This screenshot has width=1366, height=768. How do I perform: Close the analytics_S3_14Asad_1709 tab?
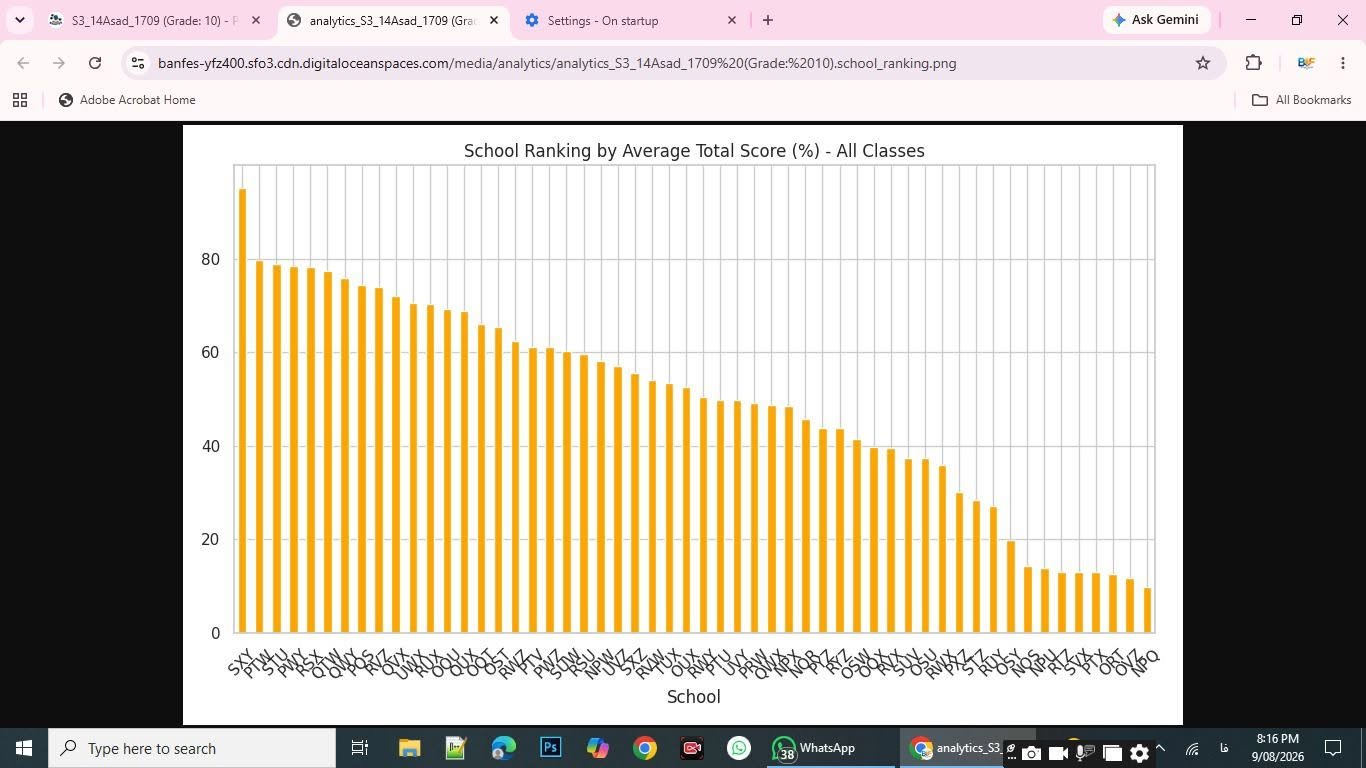point(493,20)
